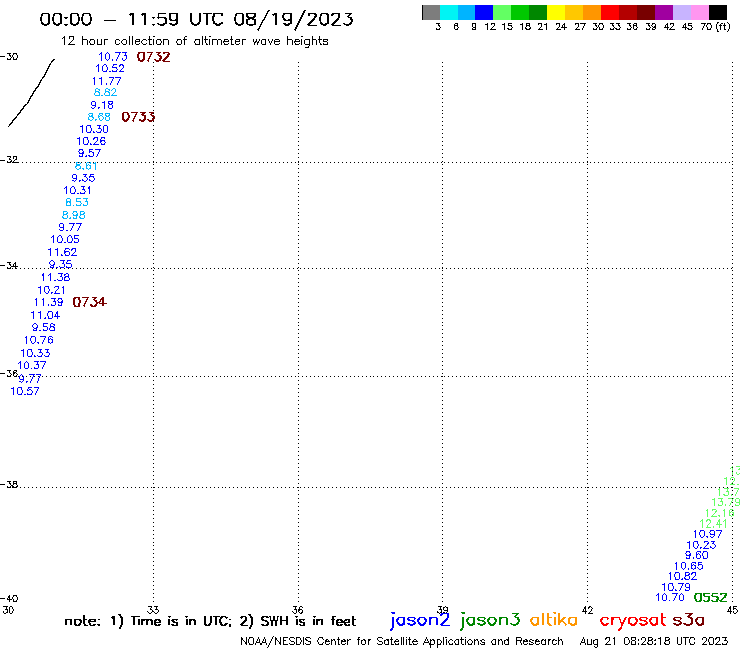The image size is (740, 650).
Task: Select the -38 latitude axis label
Action: 9,485
